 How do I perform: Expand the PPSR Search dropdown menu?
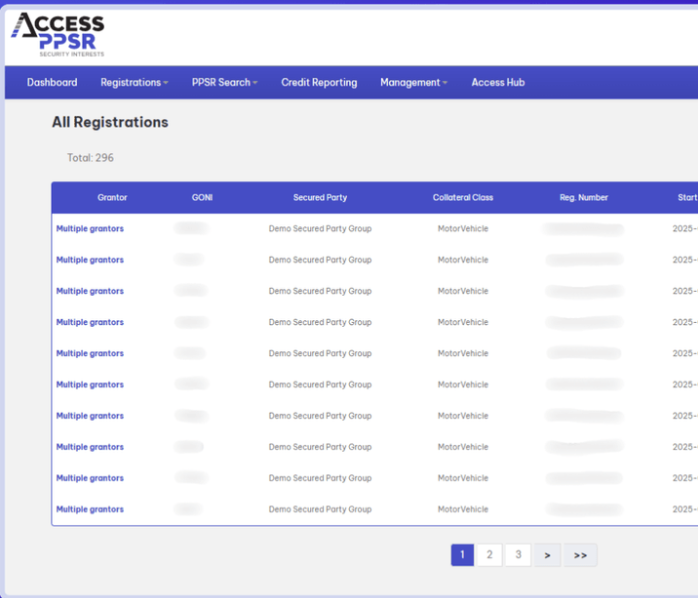point(225,82)
